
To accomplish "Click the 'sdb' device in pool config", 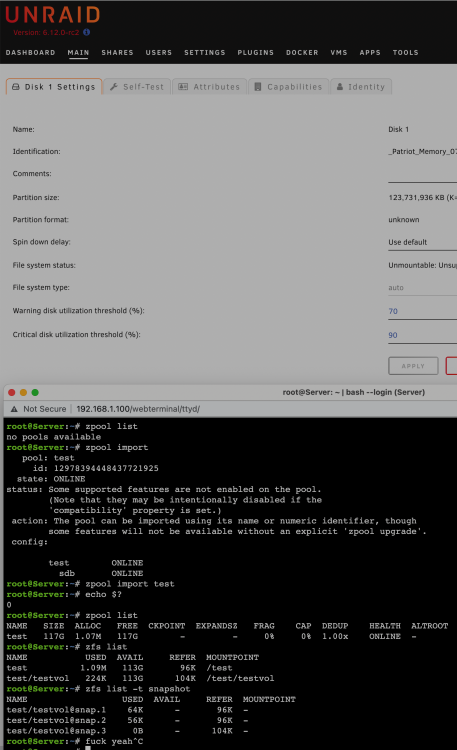I will point(67,574).
